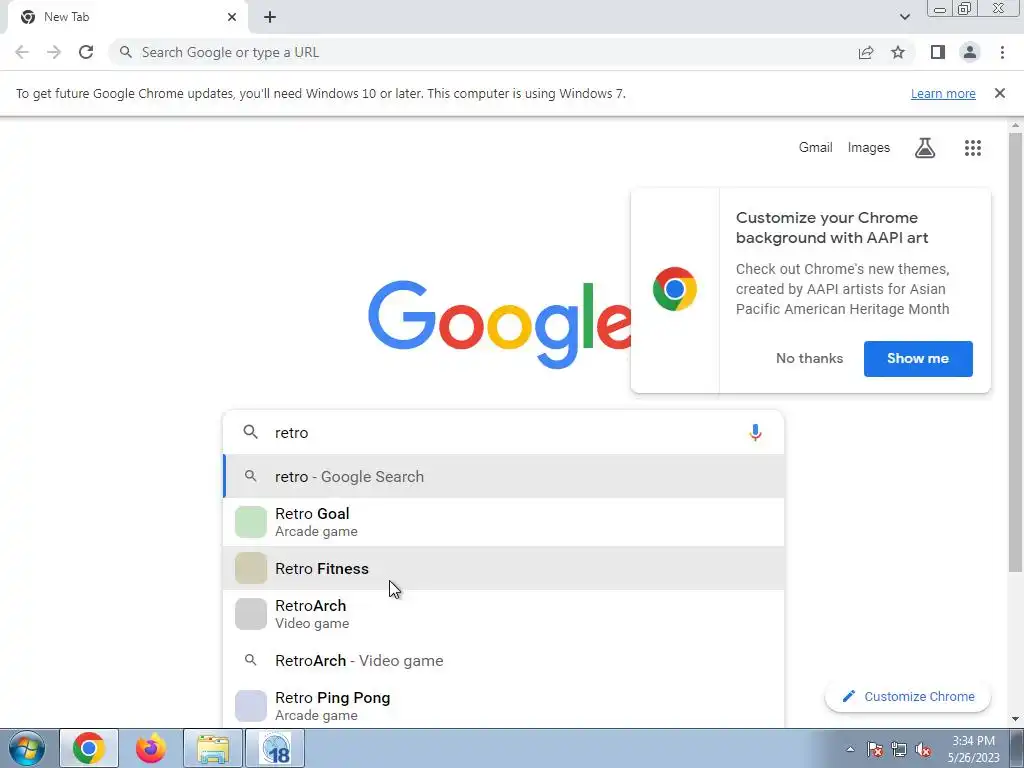The image size is (1024, 768).
Task: Close the New Tab tab
Action: [232, 17]
